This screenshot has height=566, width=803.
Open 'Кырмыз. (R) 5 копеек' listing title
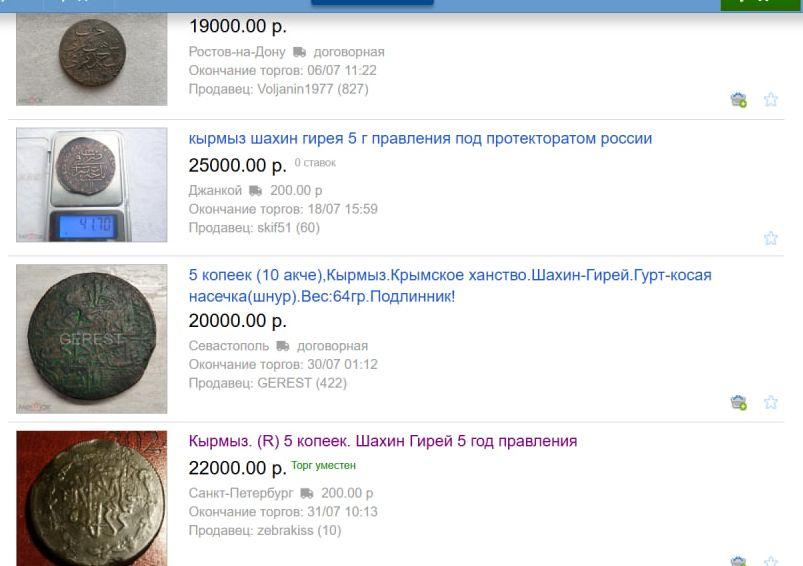click(x=383, y=441)
